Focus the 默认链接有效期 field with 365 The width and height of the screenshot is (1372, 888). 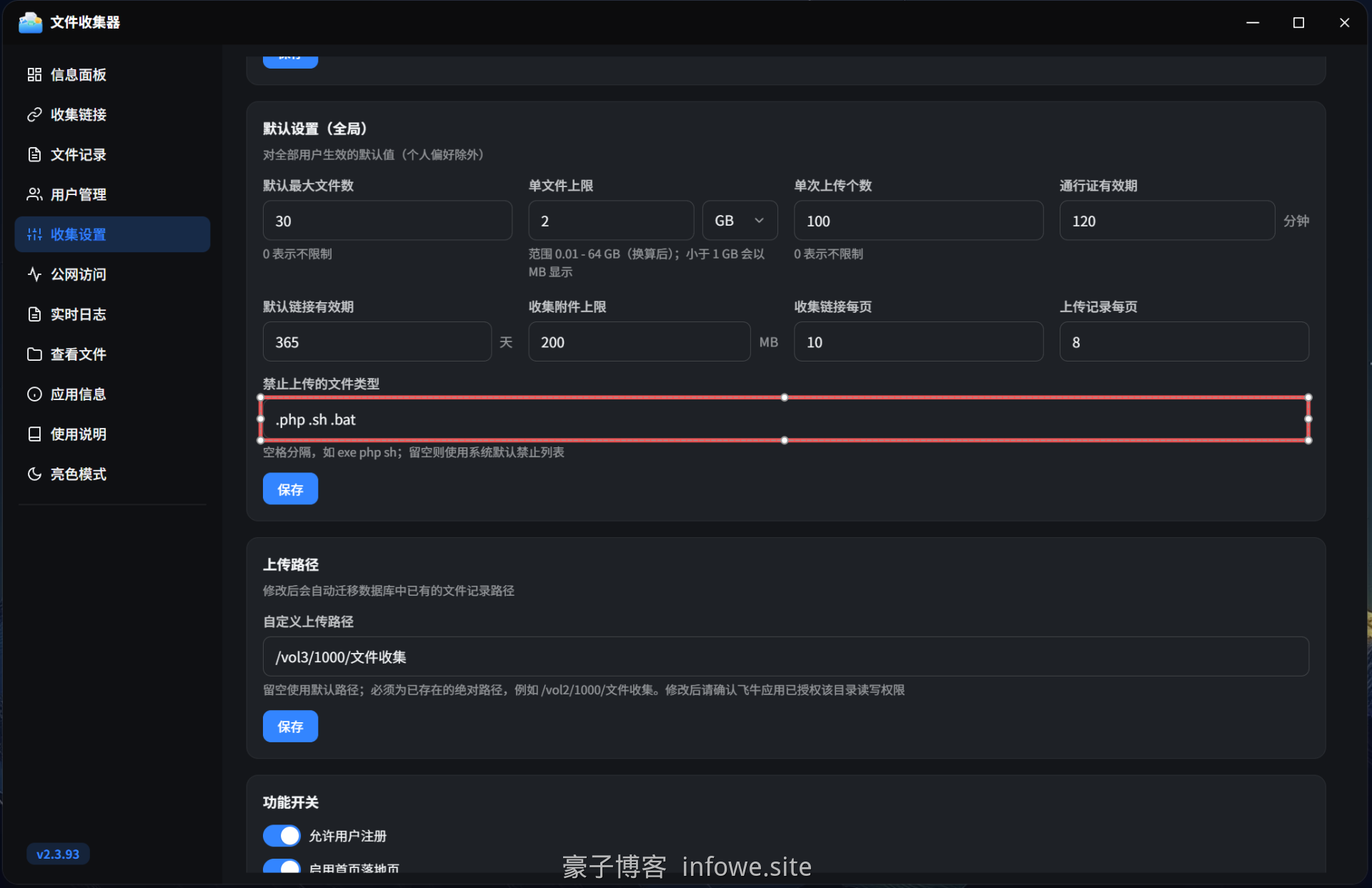click(x=377, y=341)
